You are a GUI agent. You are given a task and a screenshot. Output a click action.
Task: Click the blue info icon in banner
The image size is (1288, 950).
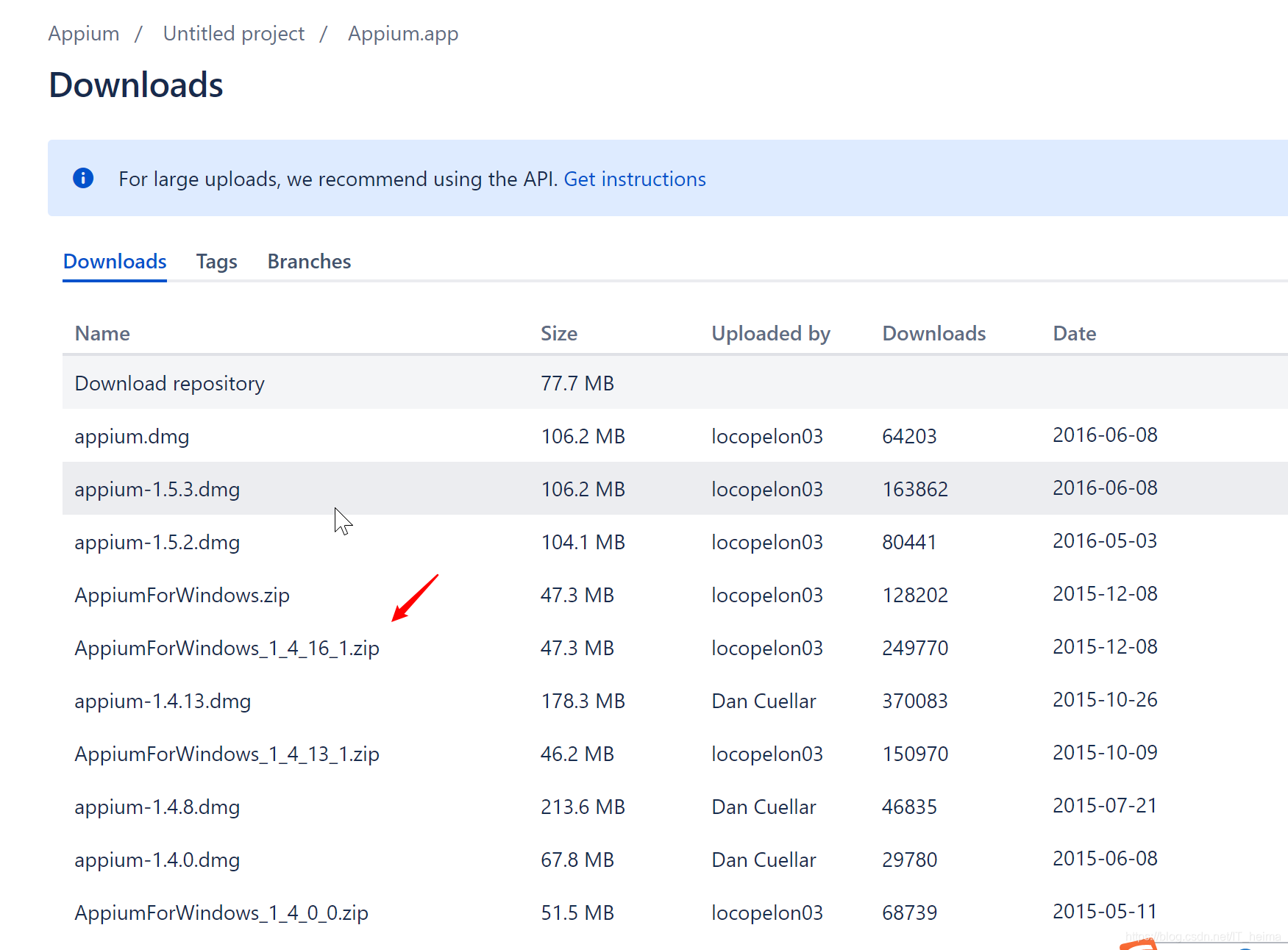83,178
